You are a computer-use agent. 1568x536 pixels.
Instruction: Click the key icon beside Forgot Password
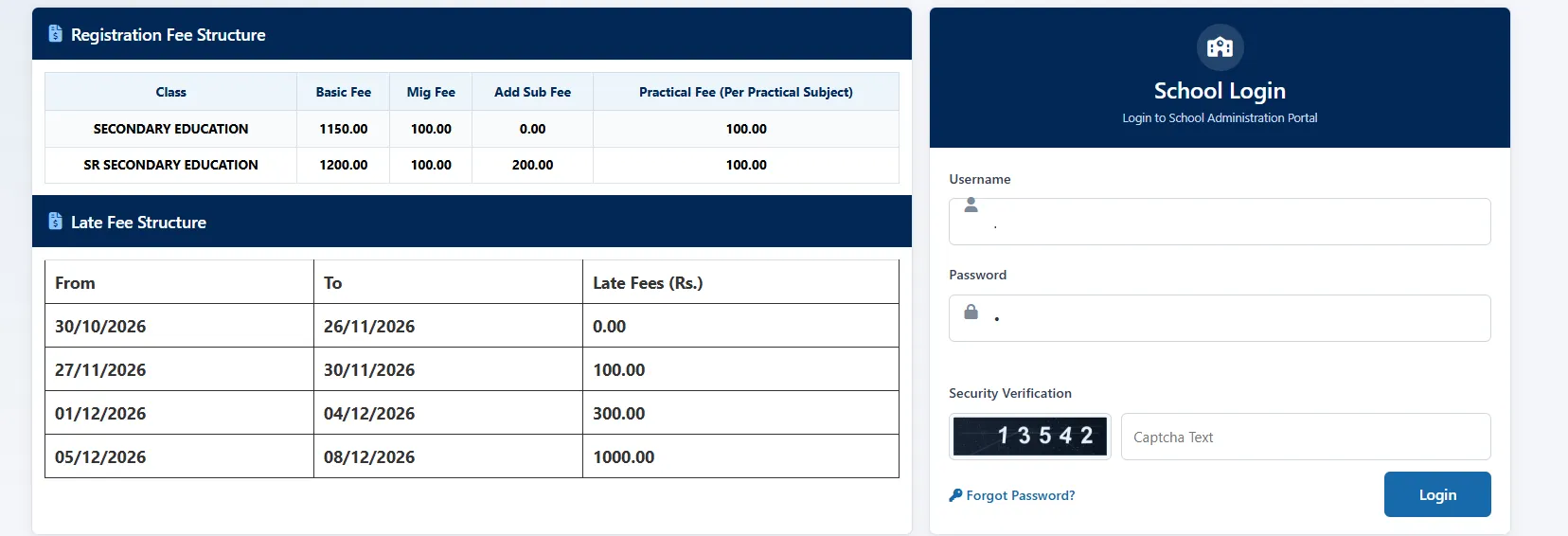click(x=955, y=495)
